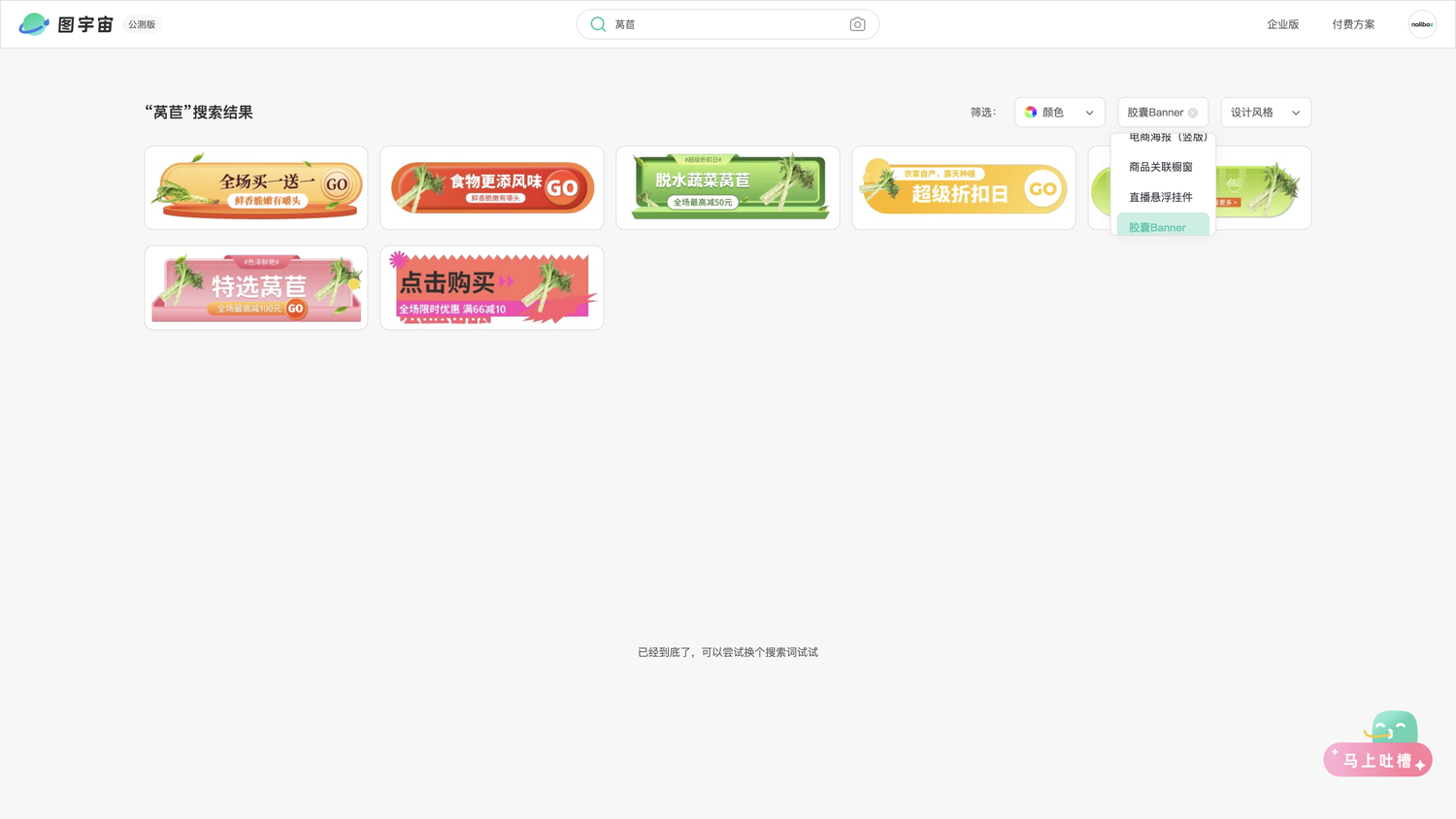Clear the 胶囊Banner filter with its x icon
The image size is (1456, 819).
click(x=1193, y=113)
